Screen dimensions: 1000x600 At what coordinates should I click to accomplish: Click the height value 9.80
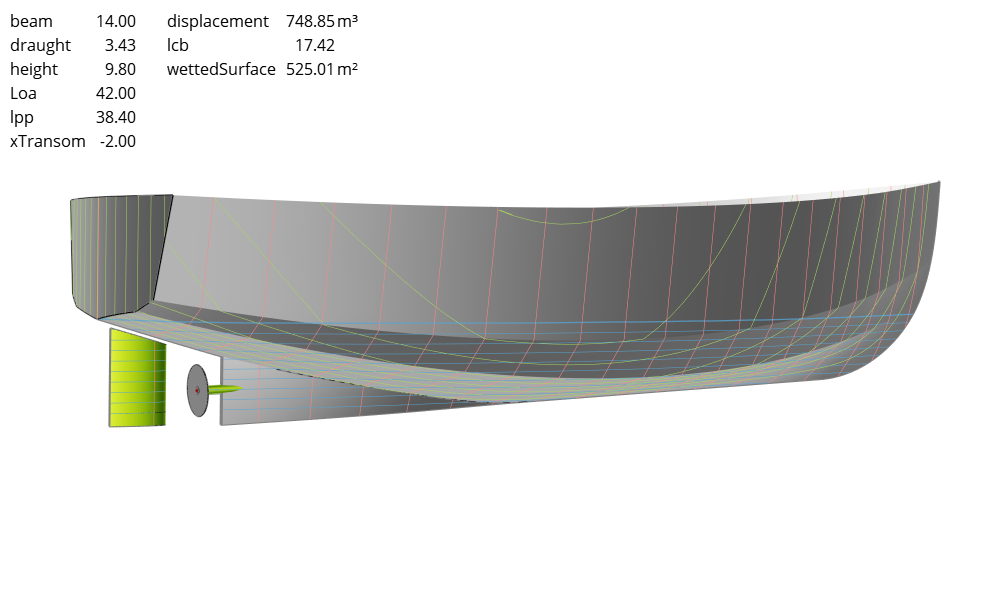point(120,69)
